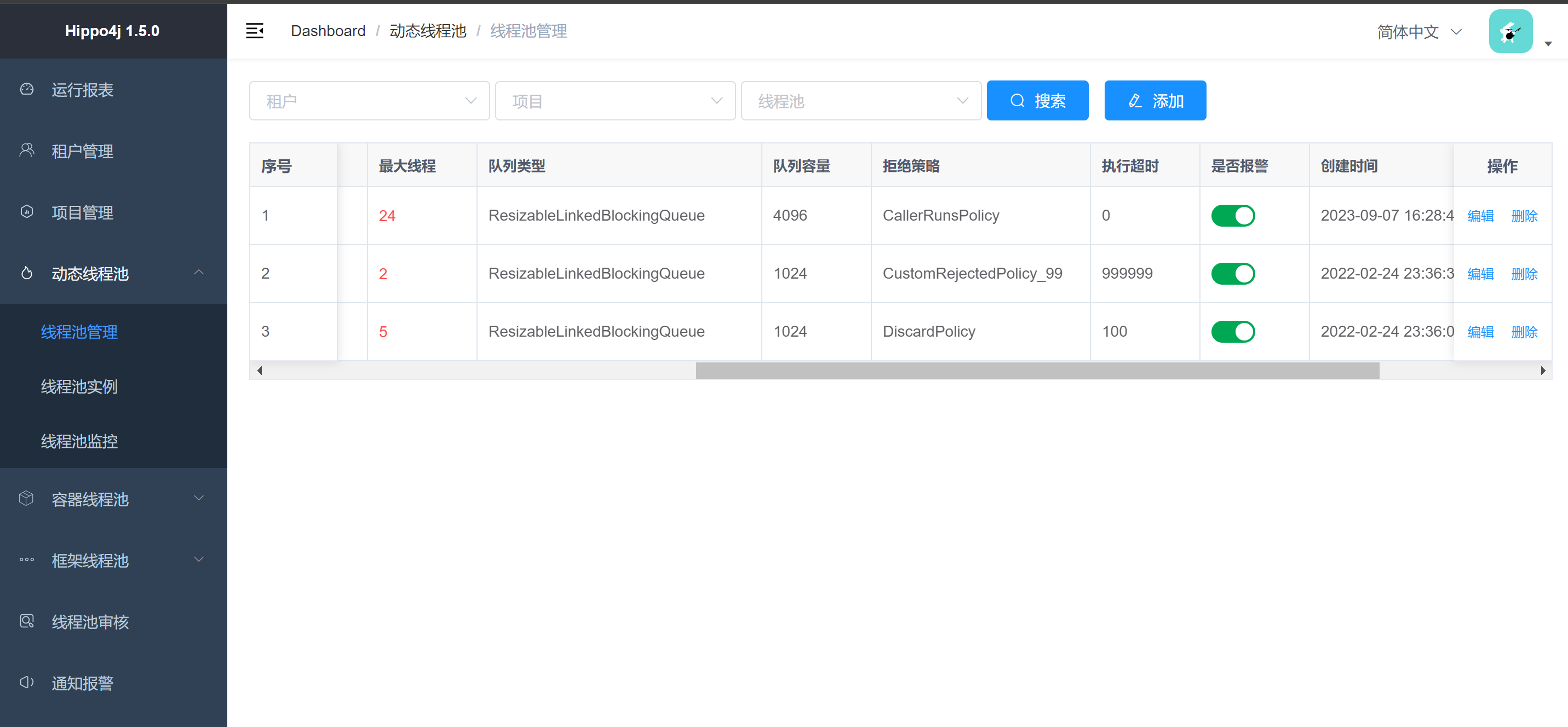The image size is (1568, 727).
Task: Click the red max thread value 24
Action: pos(387,215)
